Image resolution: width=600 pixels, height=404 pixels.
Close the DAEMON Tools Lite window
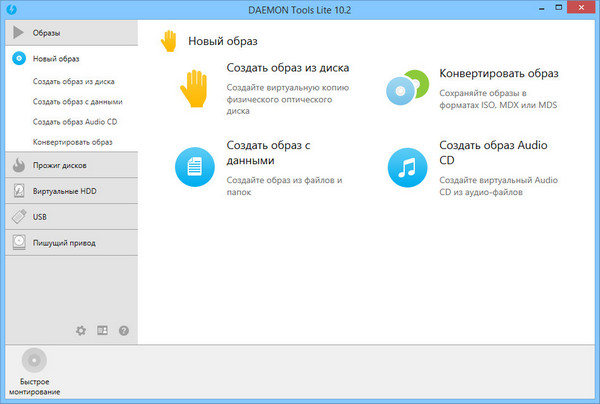click(581, 8)
